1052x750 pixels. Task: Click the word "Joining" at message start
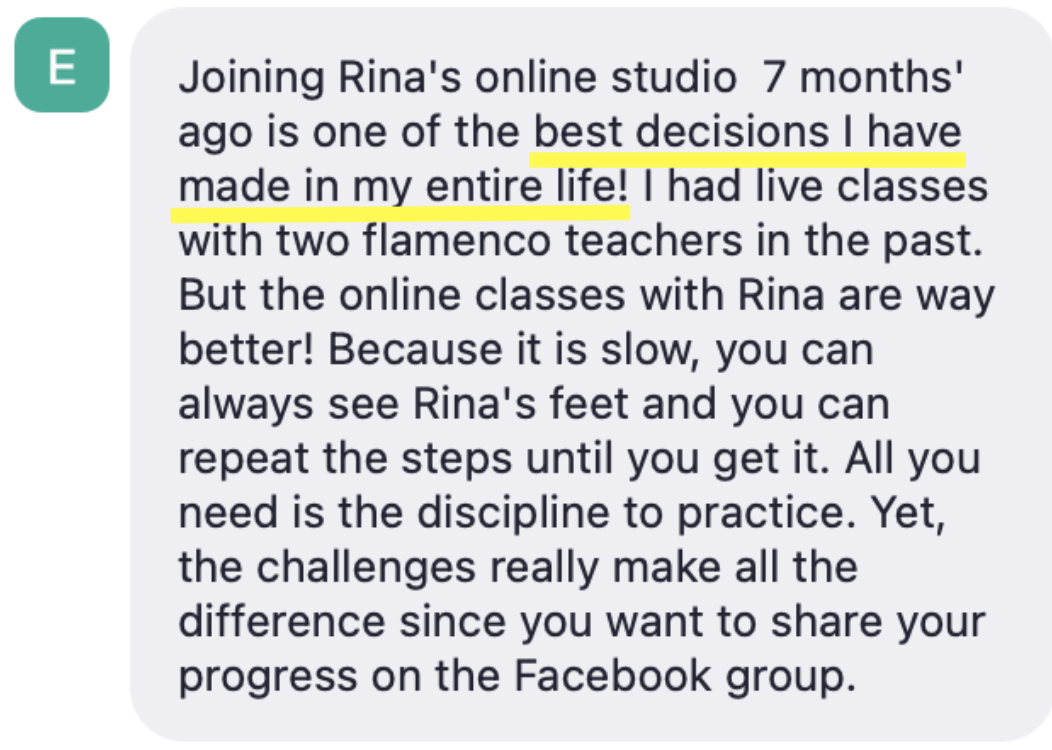(252, 77)
